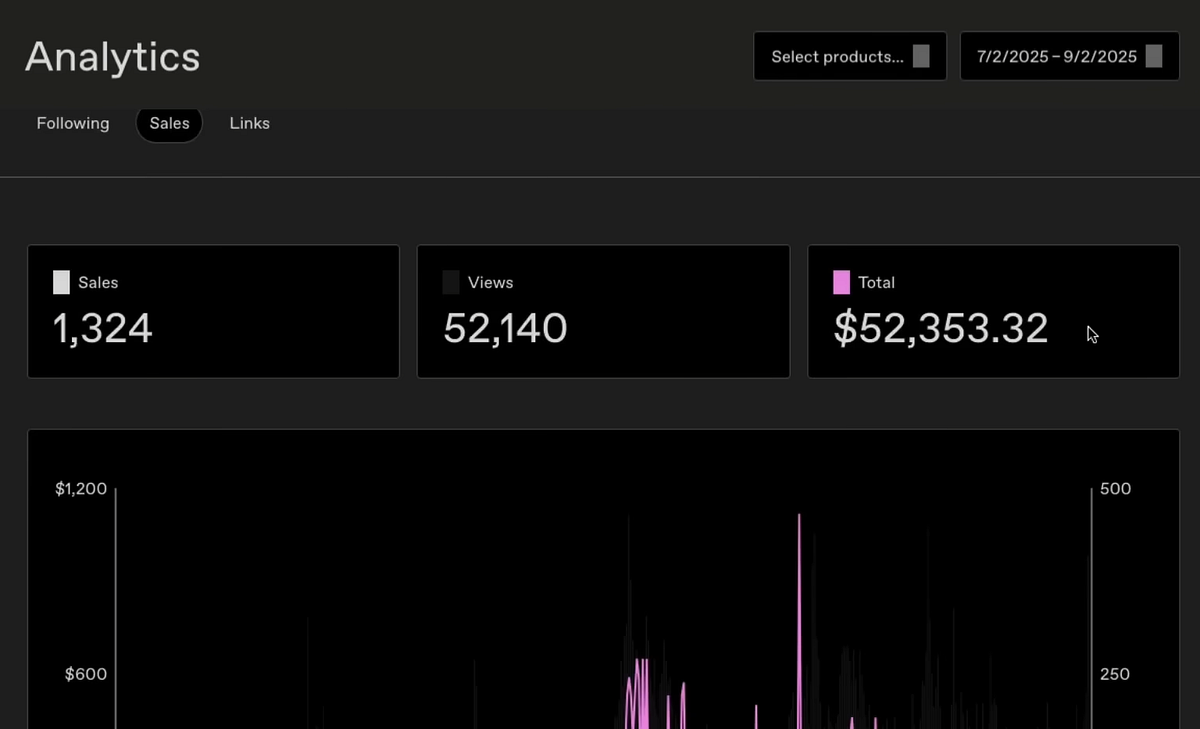Switch to the Following tab

pyautogui.click(x=73, y=123)
